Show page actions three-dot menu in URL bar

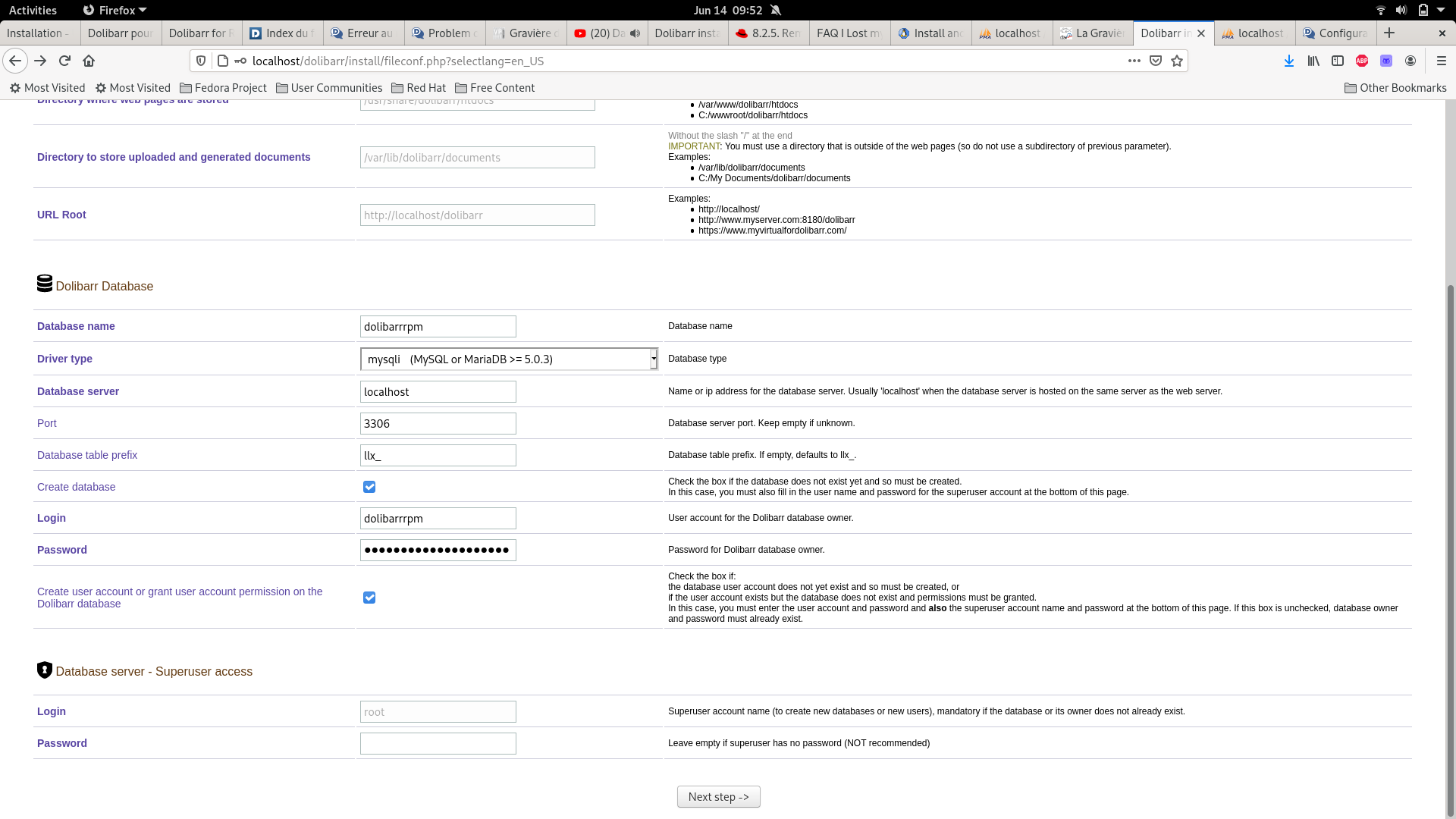1134,61
